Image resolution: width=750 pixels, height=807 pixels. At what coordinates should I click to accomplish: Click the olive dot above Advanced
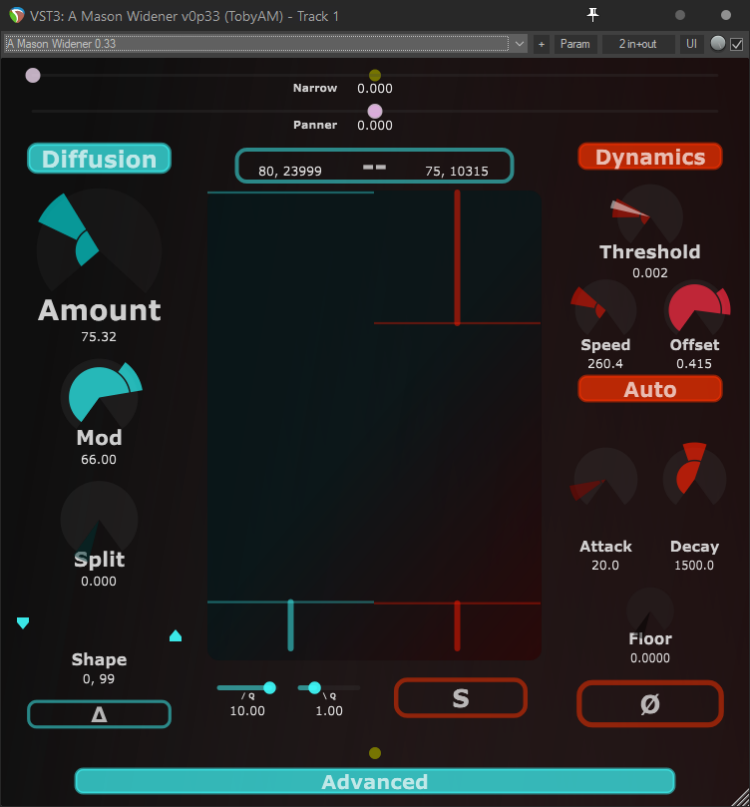pos(375,753)
